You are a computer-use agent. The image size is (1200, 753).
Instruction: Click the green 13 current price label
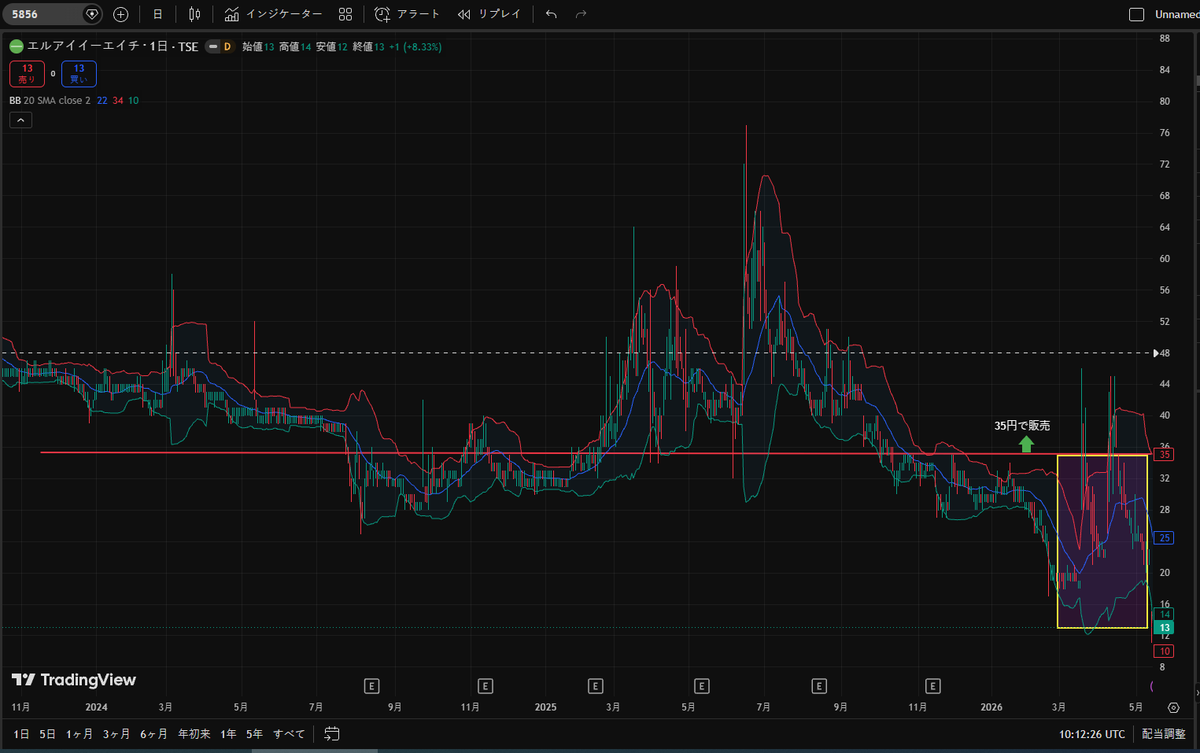(1164, 627)
